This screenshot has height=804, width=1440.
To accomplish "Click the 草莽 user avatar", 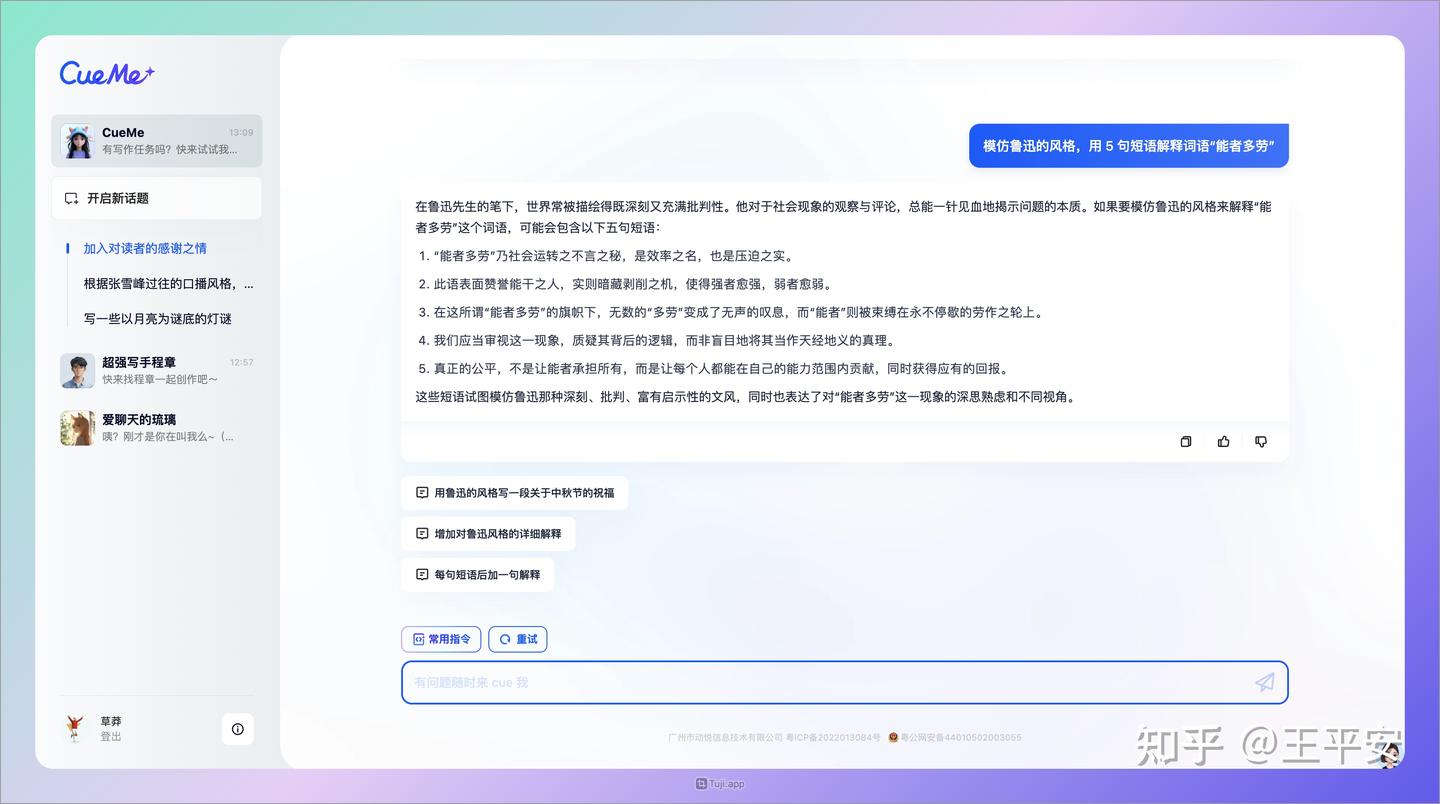I will pos(77,728).
